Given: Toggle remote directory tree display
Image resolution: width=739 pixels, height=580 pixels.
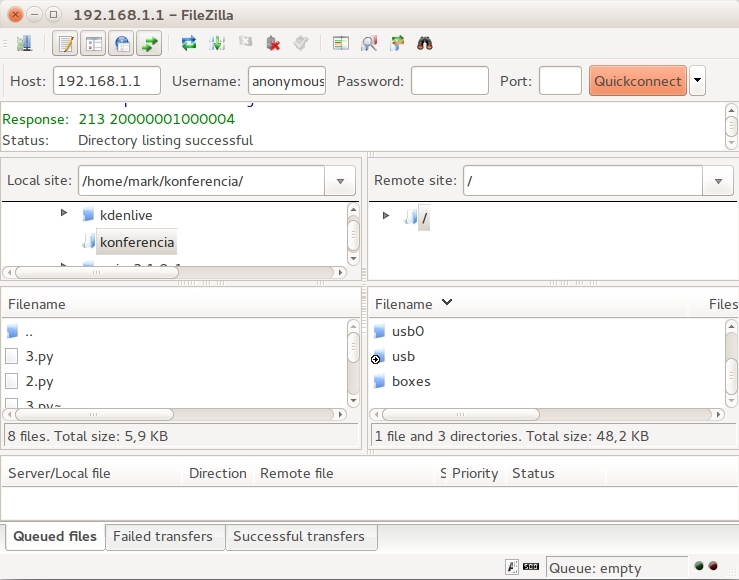Looking at the screenshot, I should (121, 44).
